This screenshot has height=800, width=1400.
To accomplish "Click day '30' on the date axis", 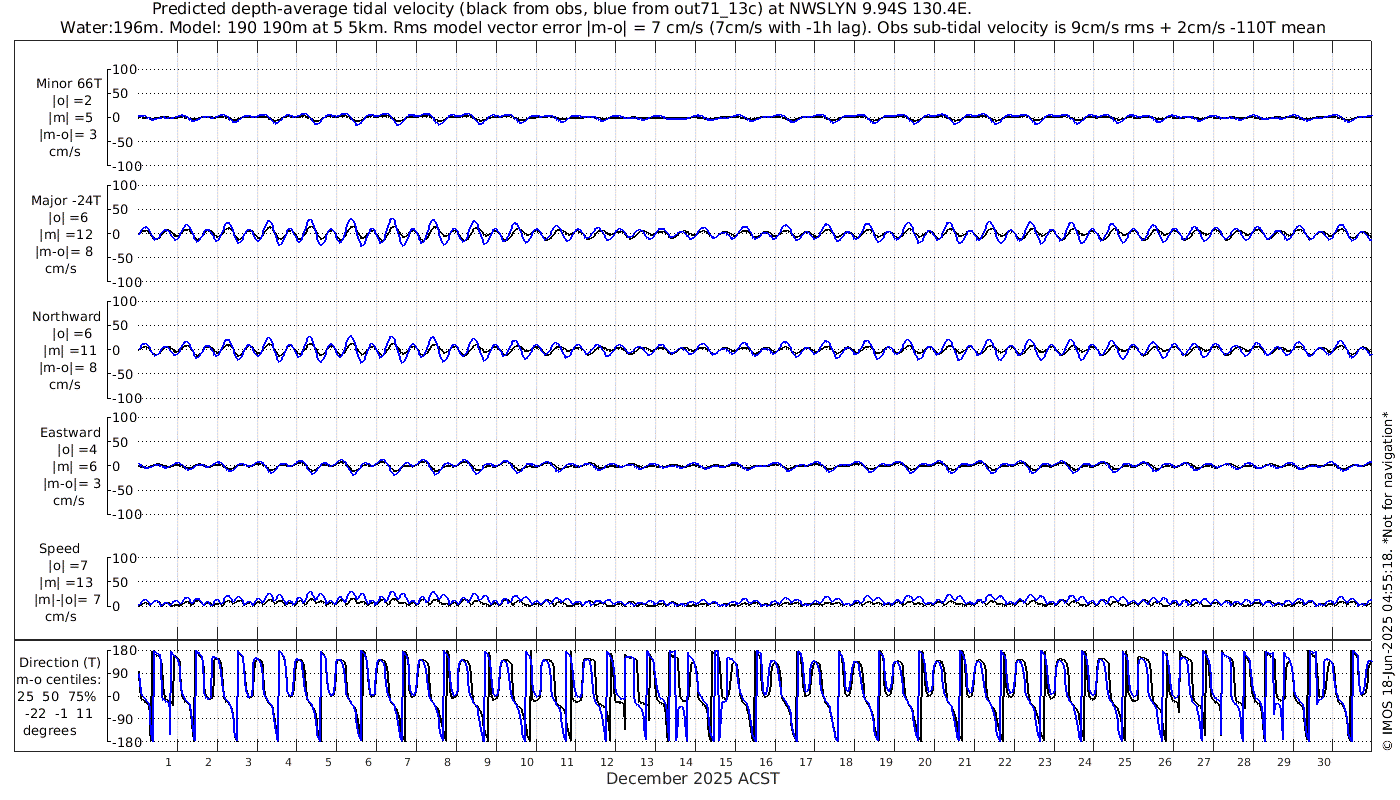I will [x=1324, y=762].
